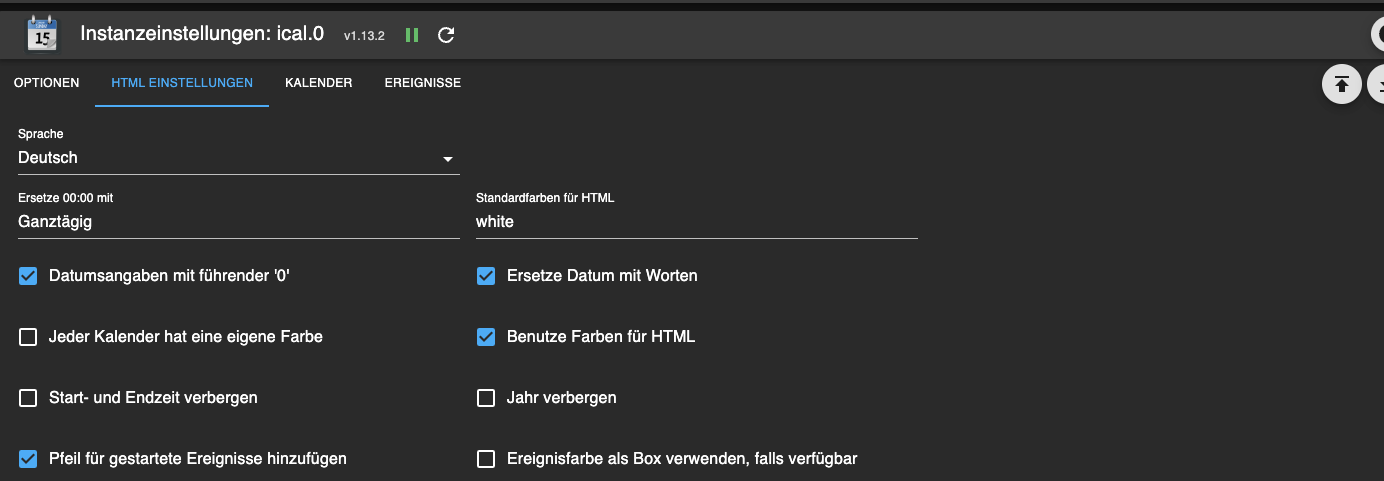Focus the Ersetze 00:00 mit text field
Viewport: 1384px width, 481px height.
238,222
